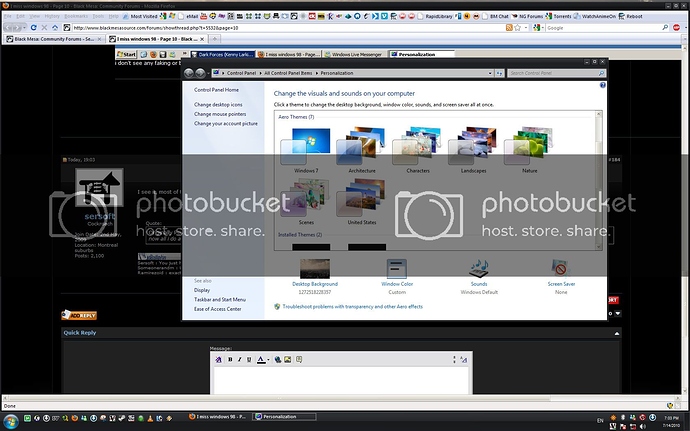This screenshot has width=690, height=431.
Task: Open Firefox's File menu
Action: pos(8,16)
